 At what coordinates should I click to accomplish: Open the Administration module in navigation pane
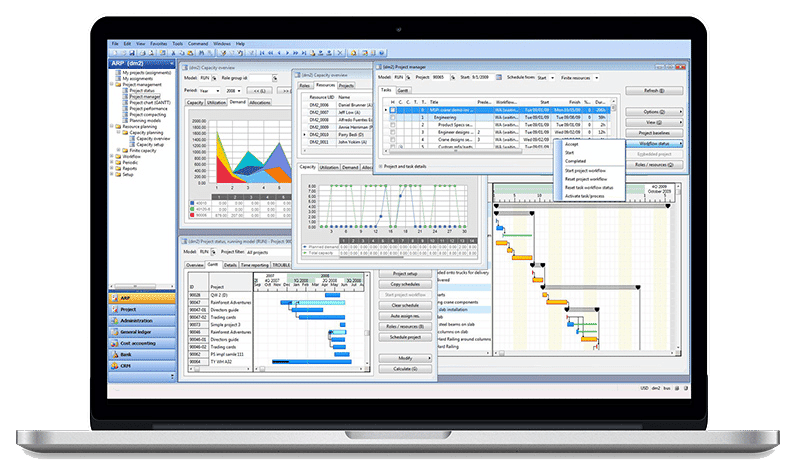pos(142,320)
